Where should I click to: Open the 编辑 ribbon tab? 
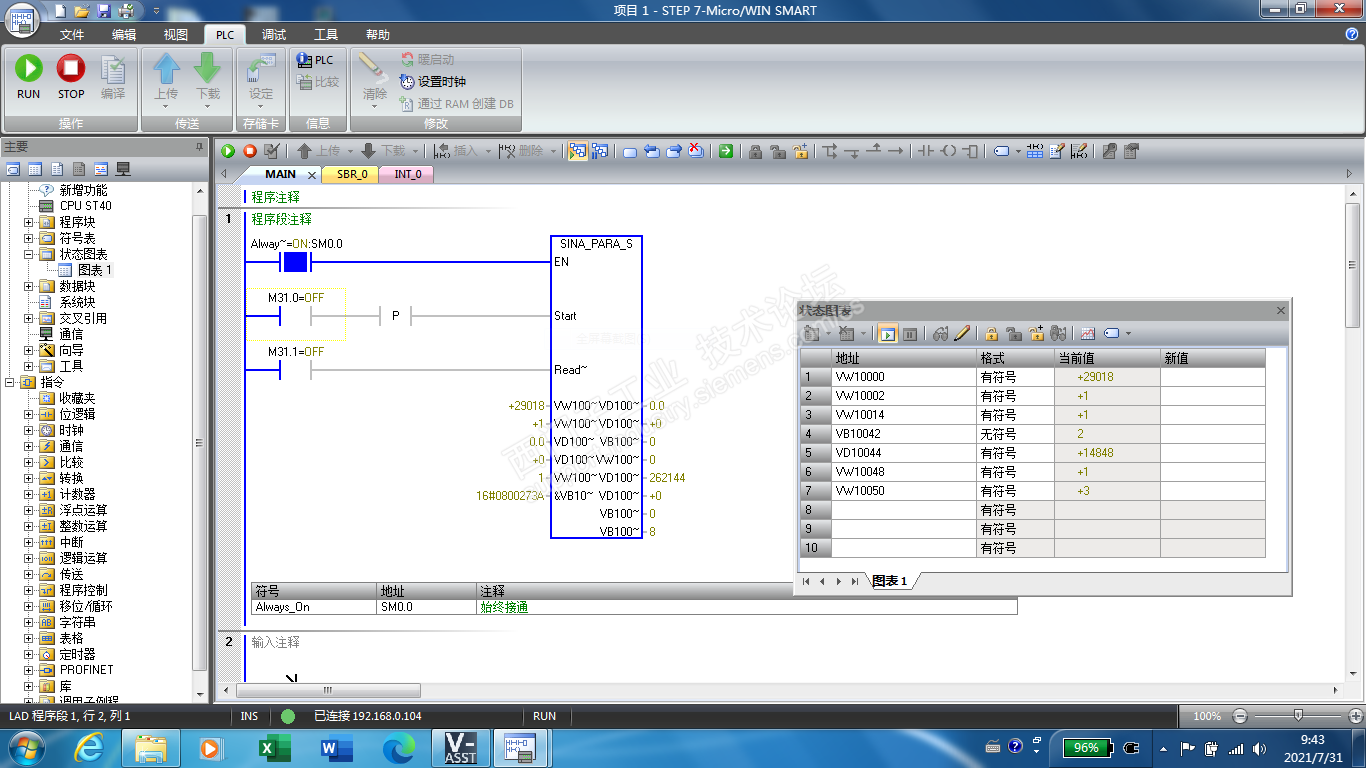coord(124,34)
